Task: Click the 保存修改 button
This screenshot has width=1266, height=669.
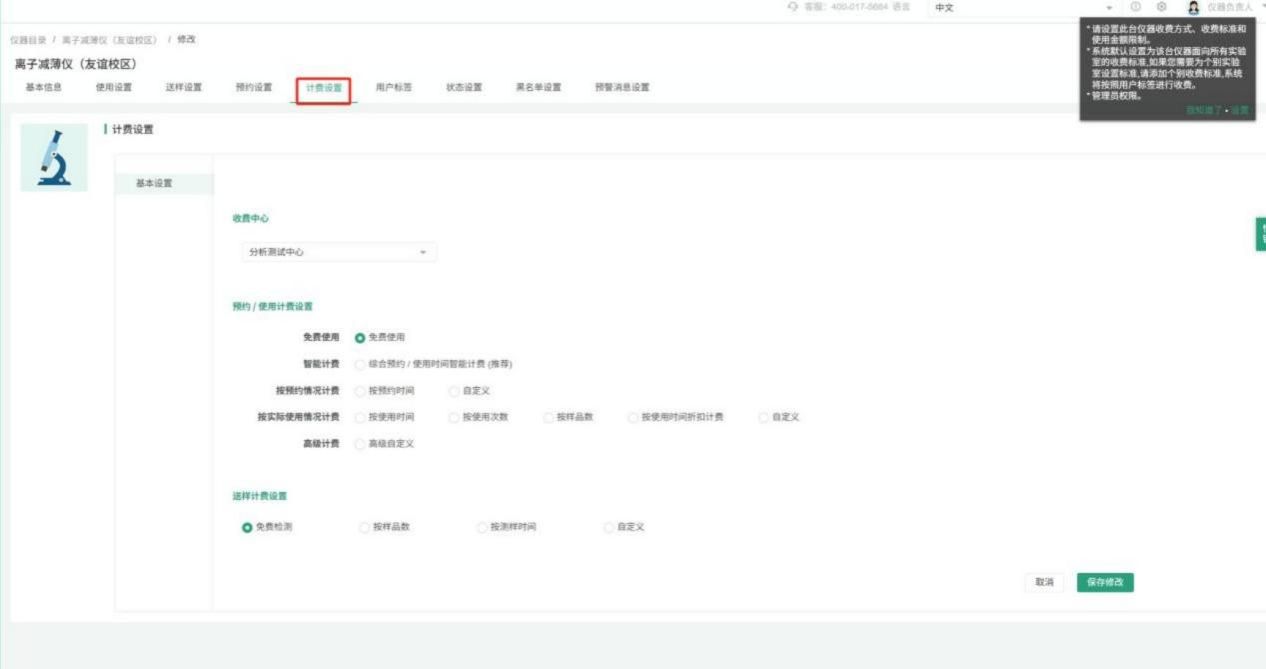Action: (1105, 582)
